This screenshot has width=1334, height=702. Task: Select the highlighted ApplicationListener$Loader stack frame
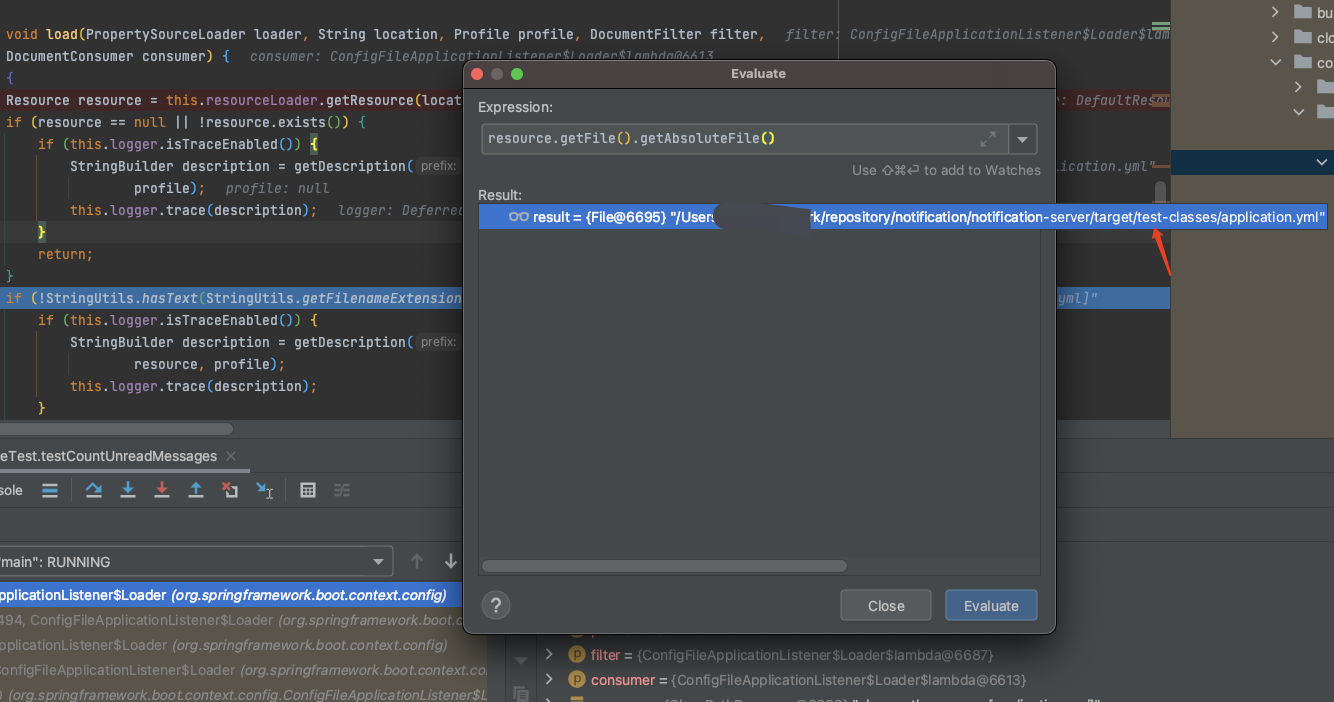coord(231,595)
